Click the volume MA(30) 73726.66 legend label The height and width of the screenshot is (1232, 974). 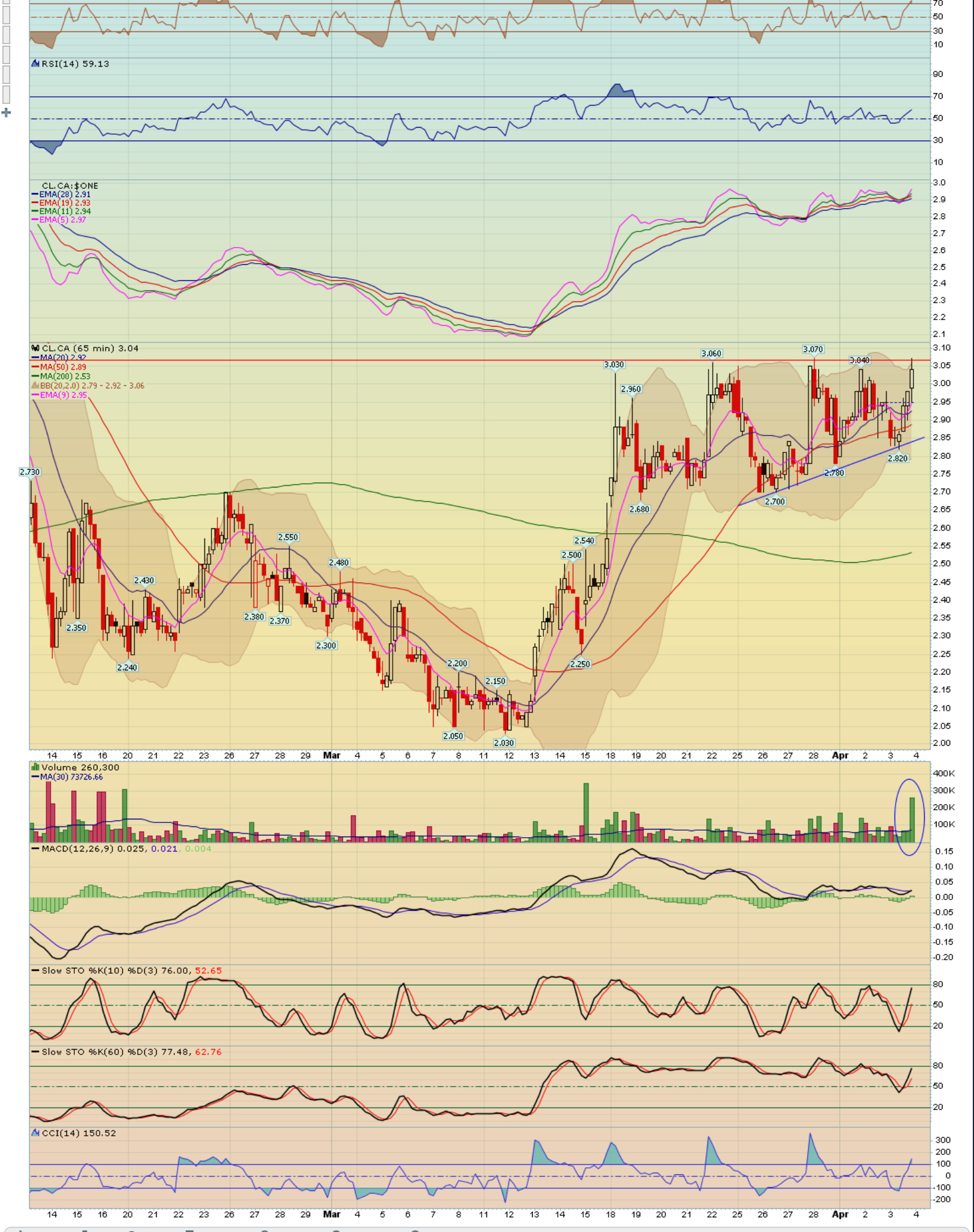tap(71, 777)
